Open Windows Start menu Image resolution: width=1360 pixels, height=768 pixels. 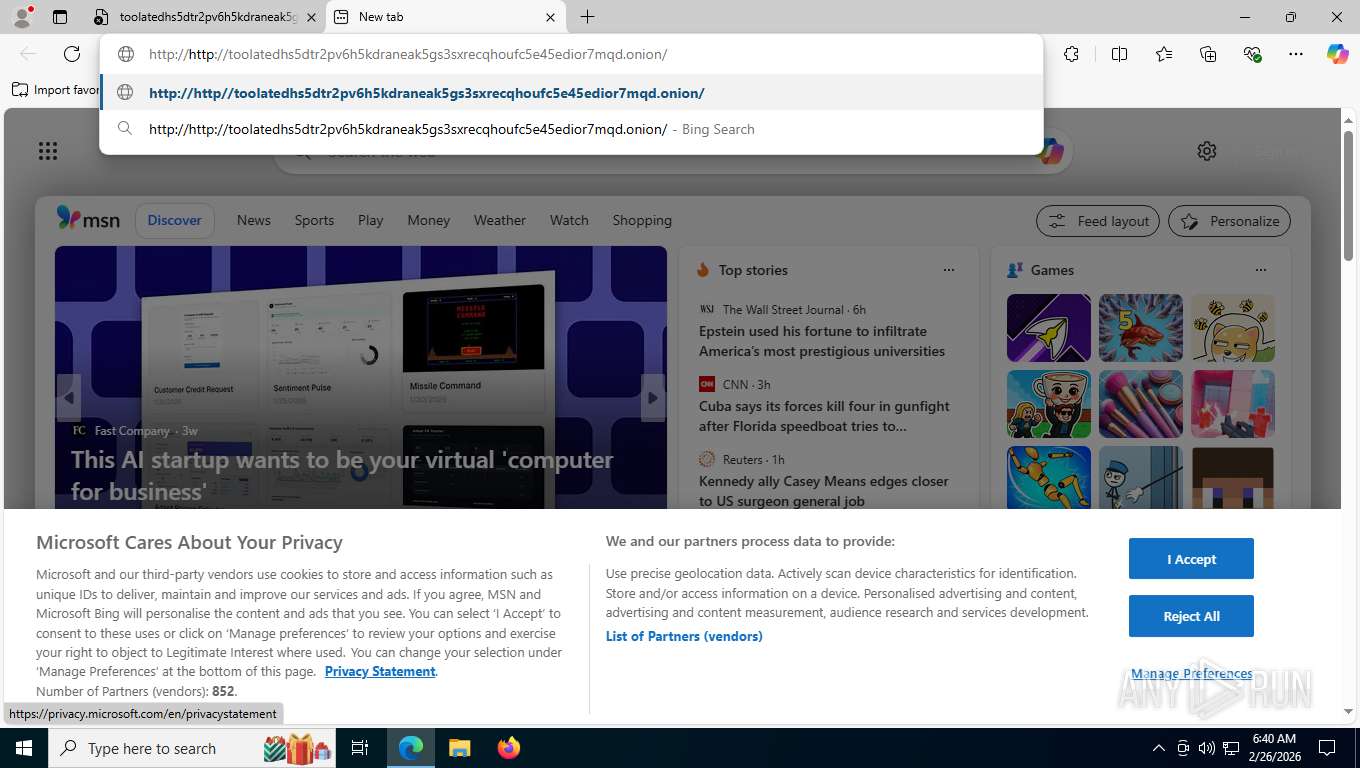[23, 748]
